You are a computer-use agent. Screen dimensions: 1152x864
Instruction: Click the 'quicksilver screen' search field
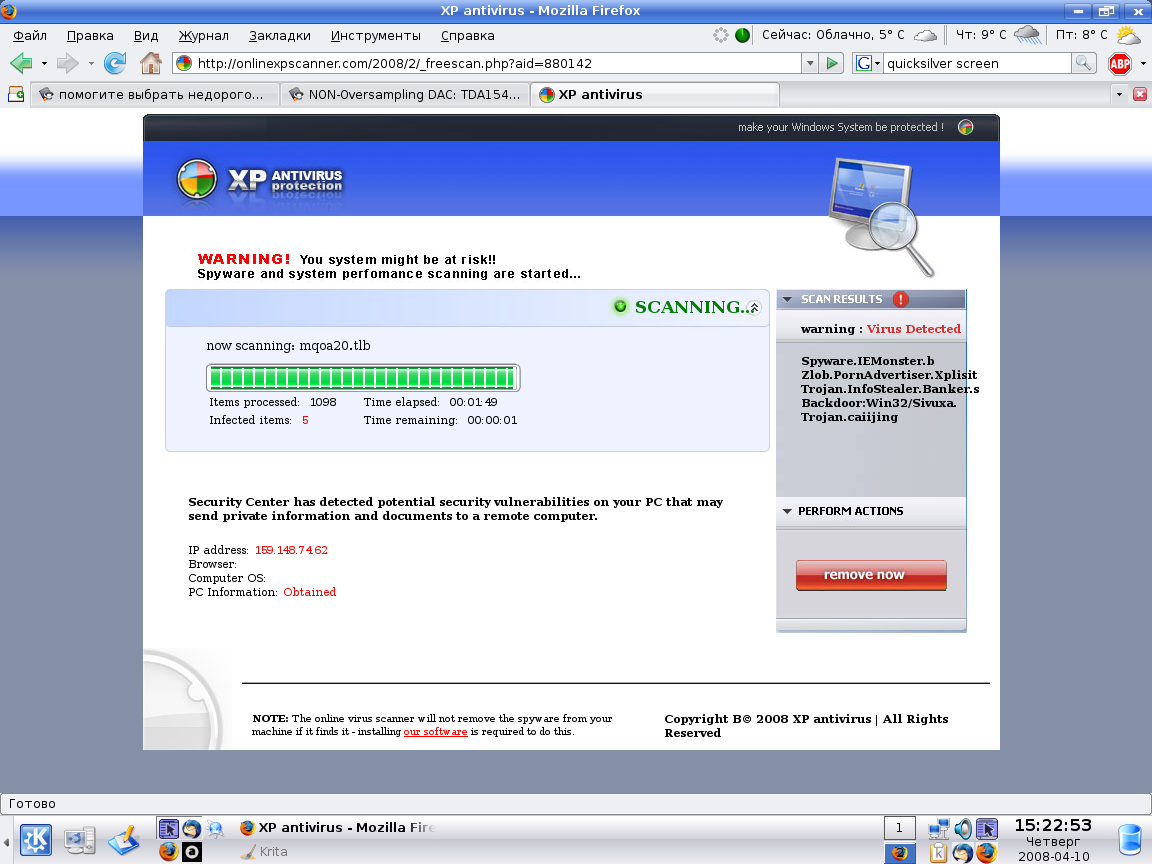(977, 63)
